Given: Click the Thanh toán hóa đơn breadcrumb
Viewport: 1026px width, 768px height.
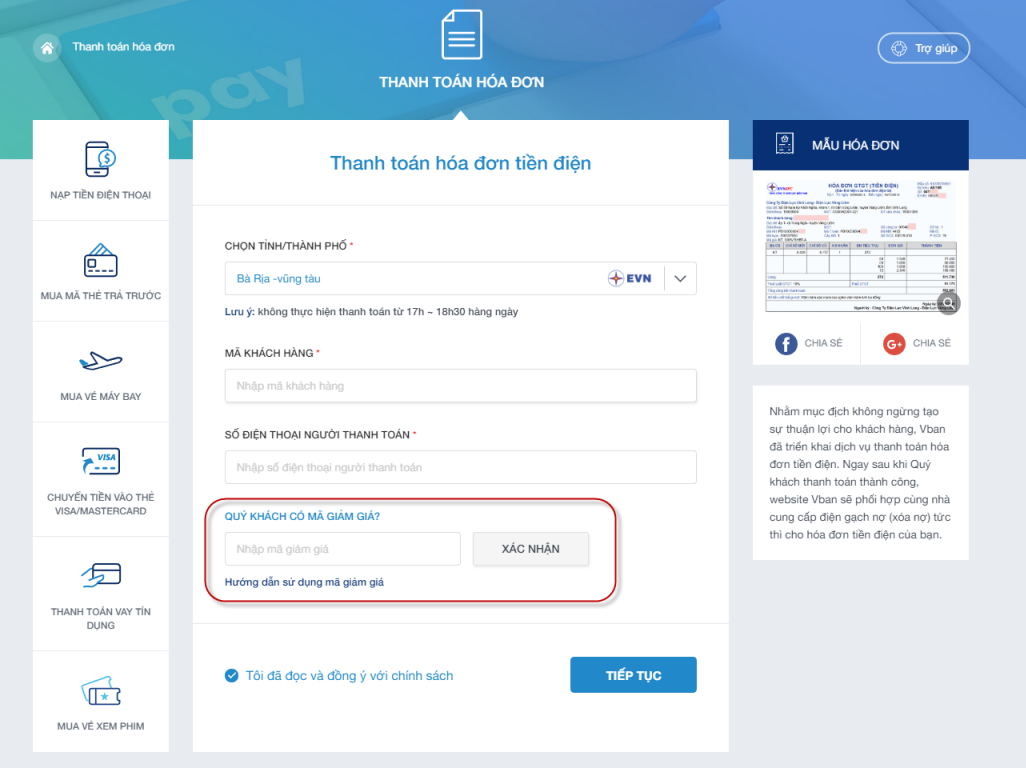Looking at the screenshot, I should (123, 47).
